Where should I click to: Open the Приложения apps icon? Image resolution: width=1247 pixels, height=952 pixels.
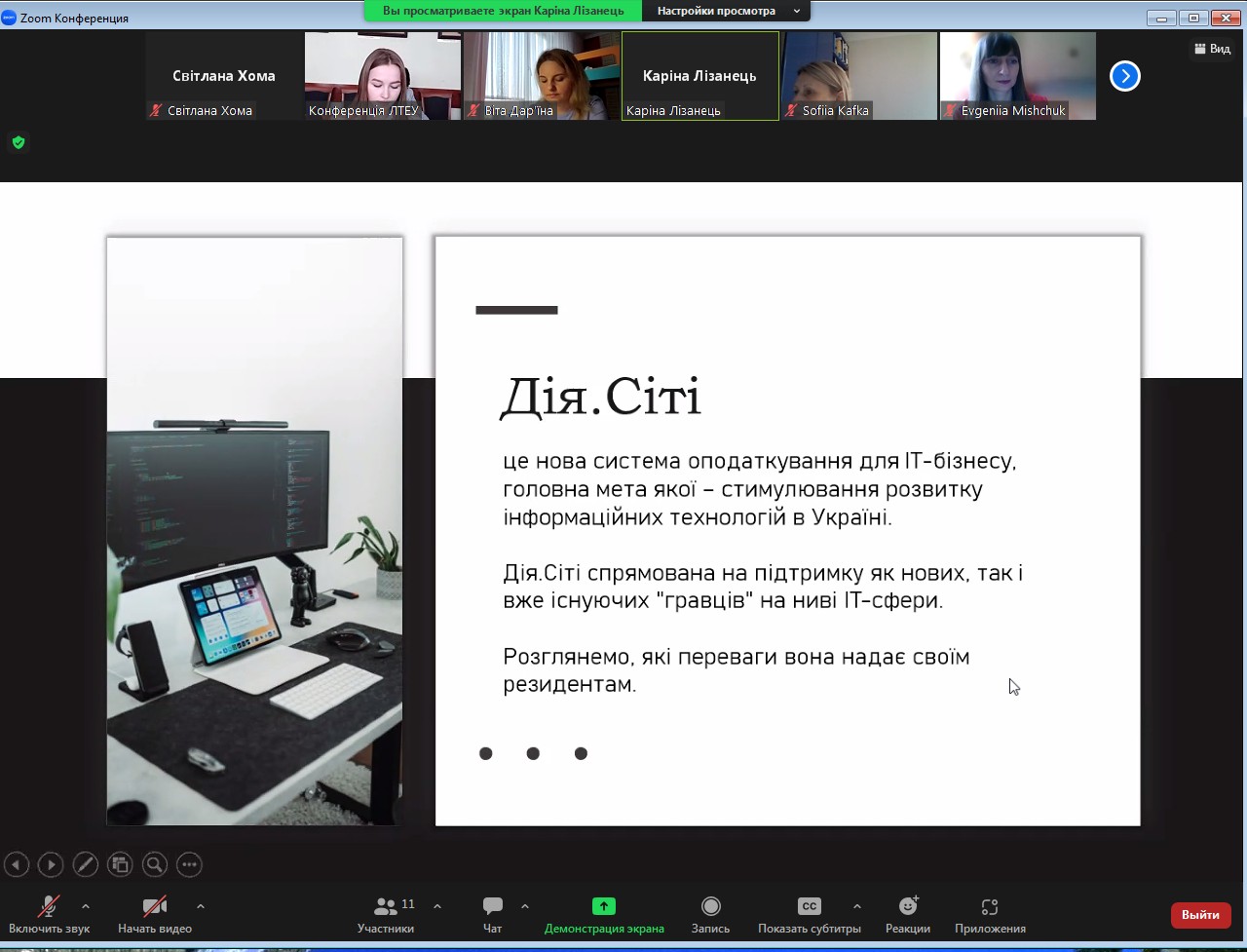(x=990, y=906)
